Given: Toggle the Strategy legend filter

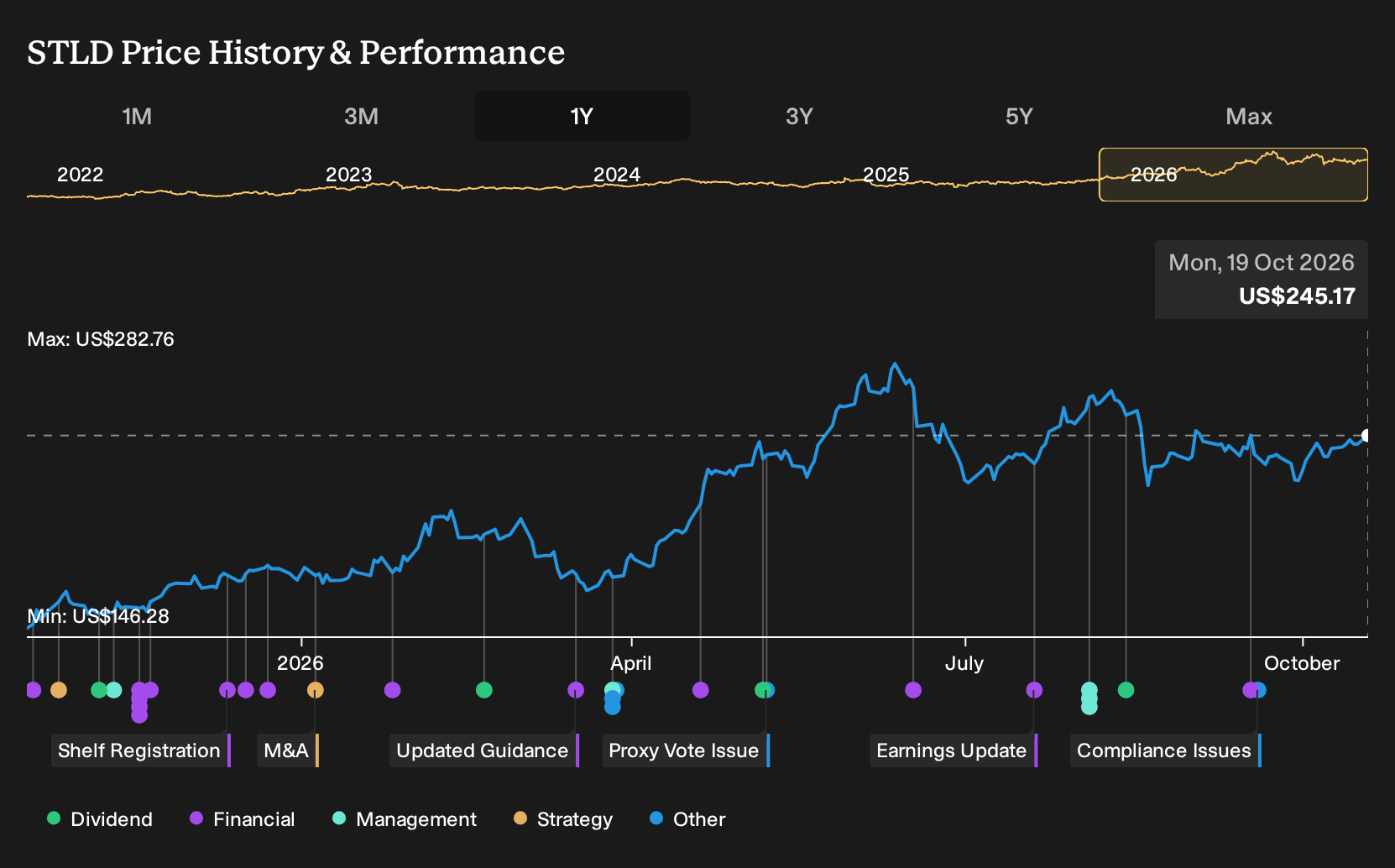Looking at the screenshot, I should tap(563, 818).
